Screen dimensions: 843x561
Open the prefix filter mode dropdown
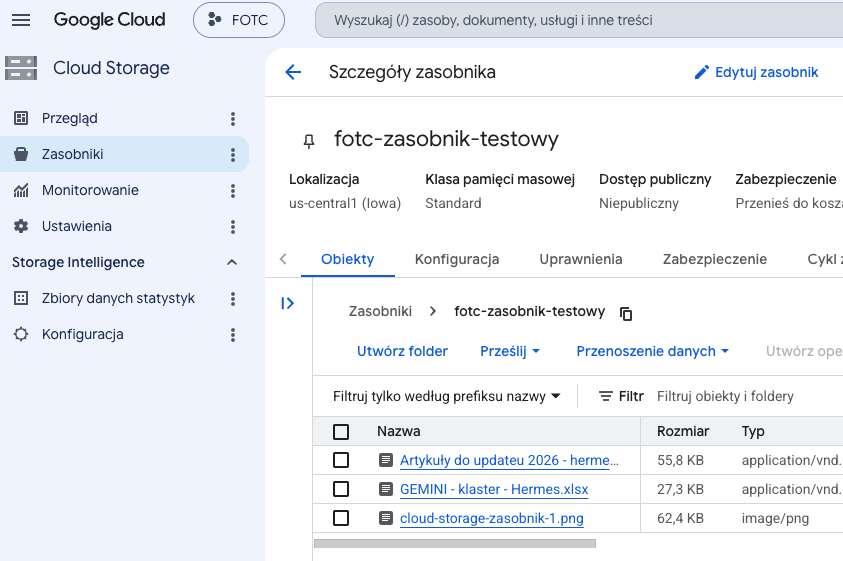pos(447,396)
